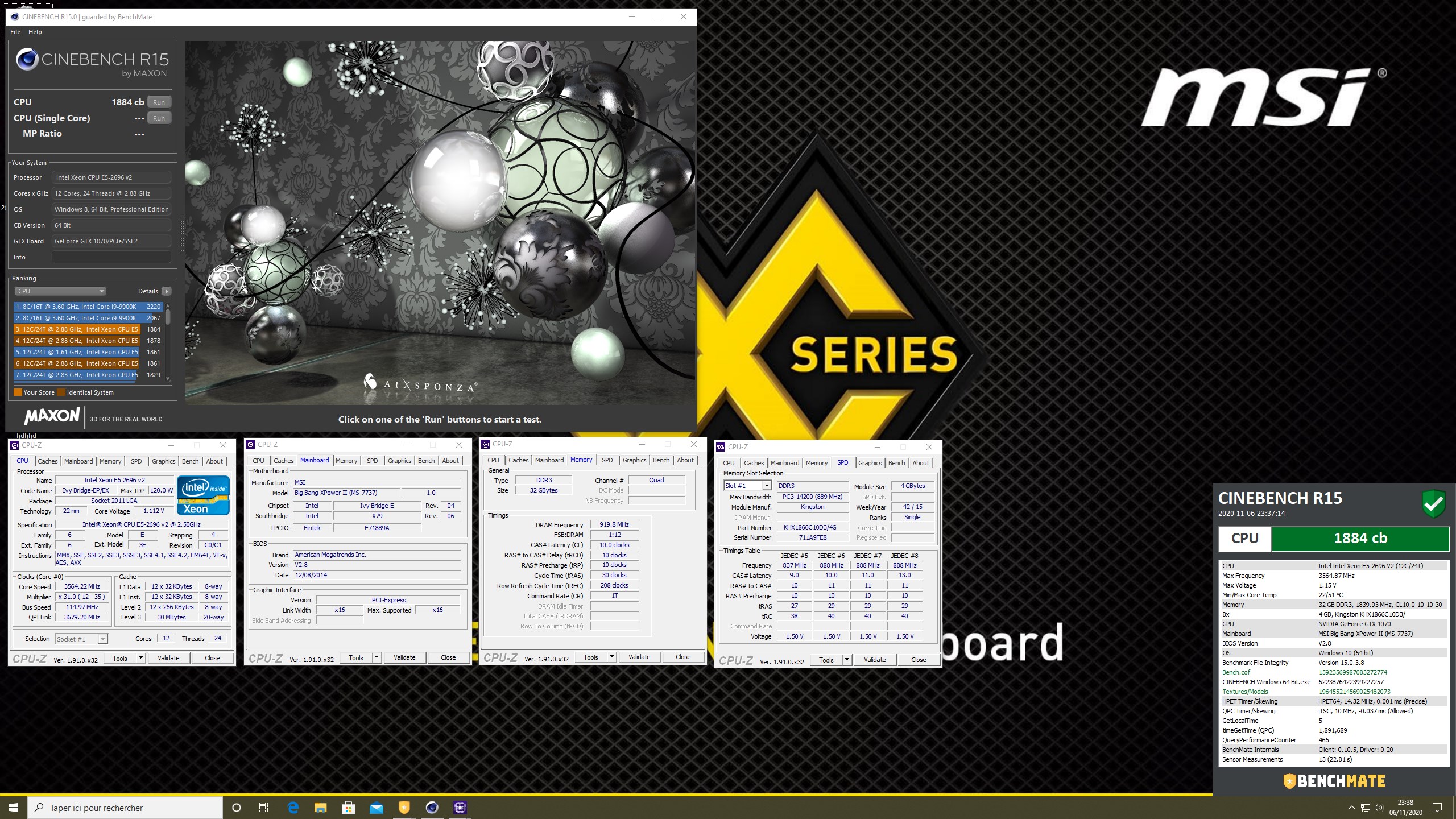Viewport: 1456px width, 819px height.
Task: Click Validate in the SPD CPU-Z window
Action: coord(875,660)
